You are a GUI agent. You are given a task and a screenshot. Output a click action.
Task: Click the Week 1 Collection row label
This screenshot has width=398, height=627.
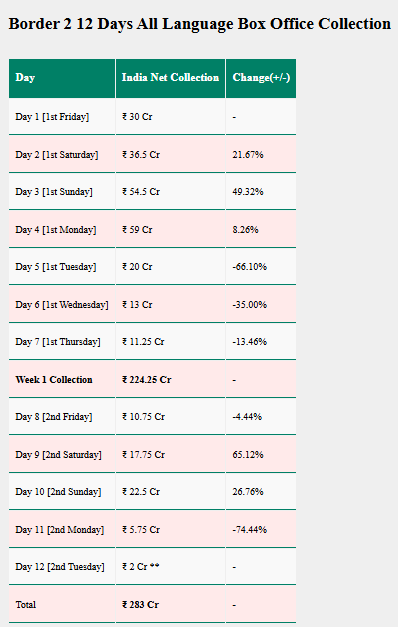point(54,380)
